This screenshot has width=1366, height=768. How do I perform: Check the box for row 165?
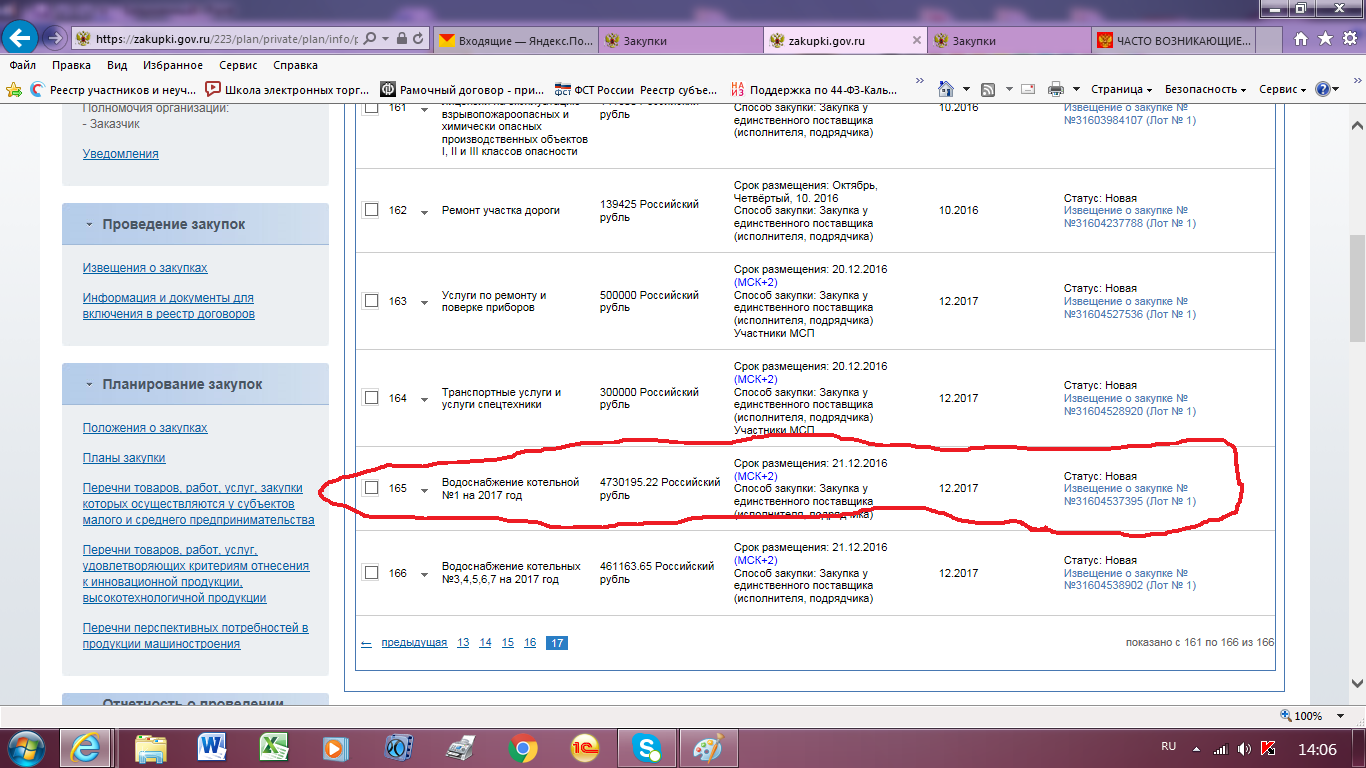(371, 488)
